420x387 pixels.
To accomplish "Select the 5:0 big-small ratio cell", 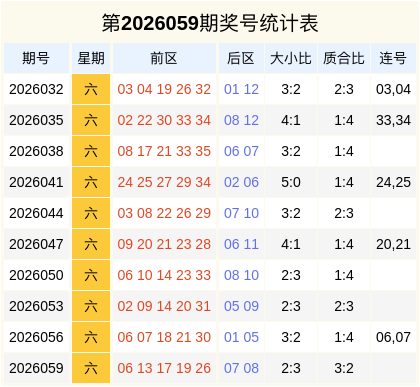I will 291,182.
